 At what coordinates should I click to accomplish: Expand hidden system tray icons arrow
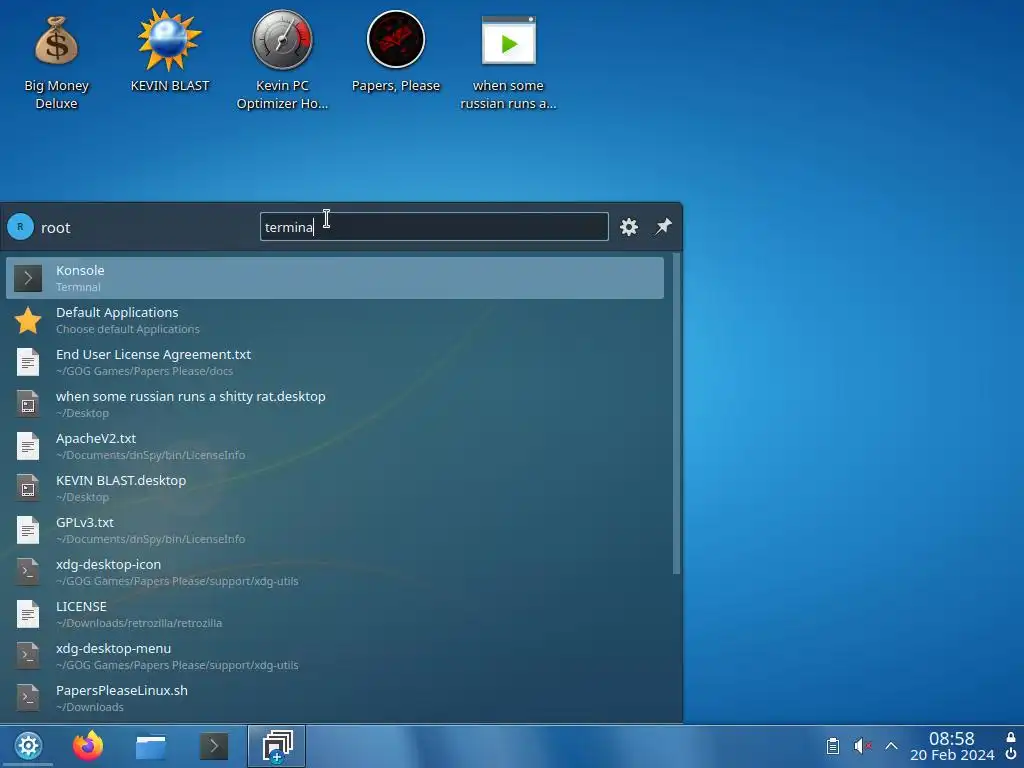coord(891,746)
